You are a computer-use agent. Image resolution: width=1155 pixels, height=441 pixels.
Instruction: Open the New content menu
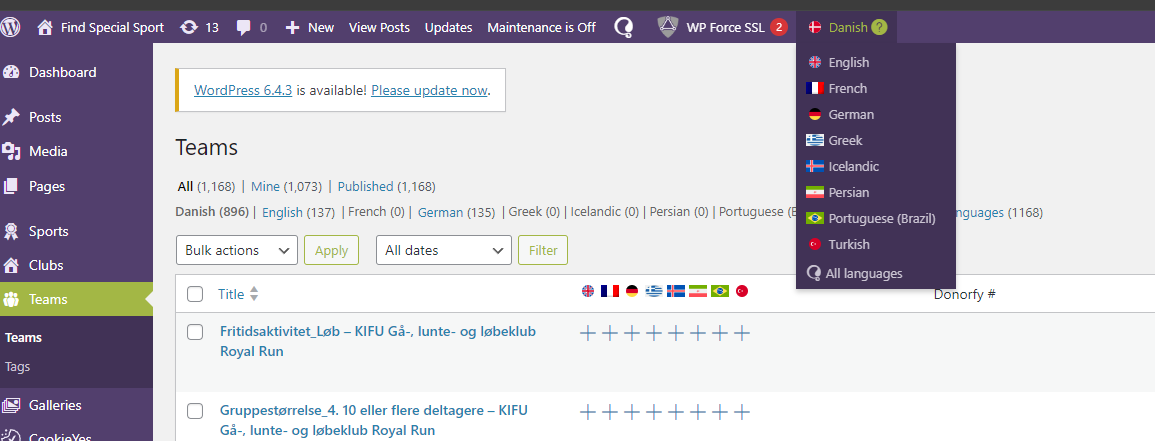point(310,27)
